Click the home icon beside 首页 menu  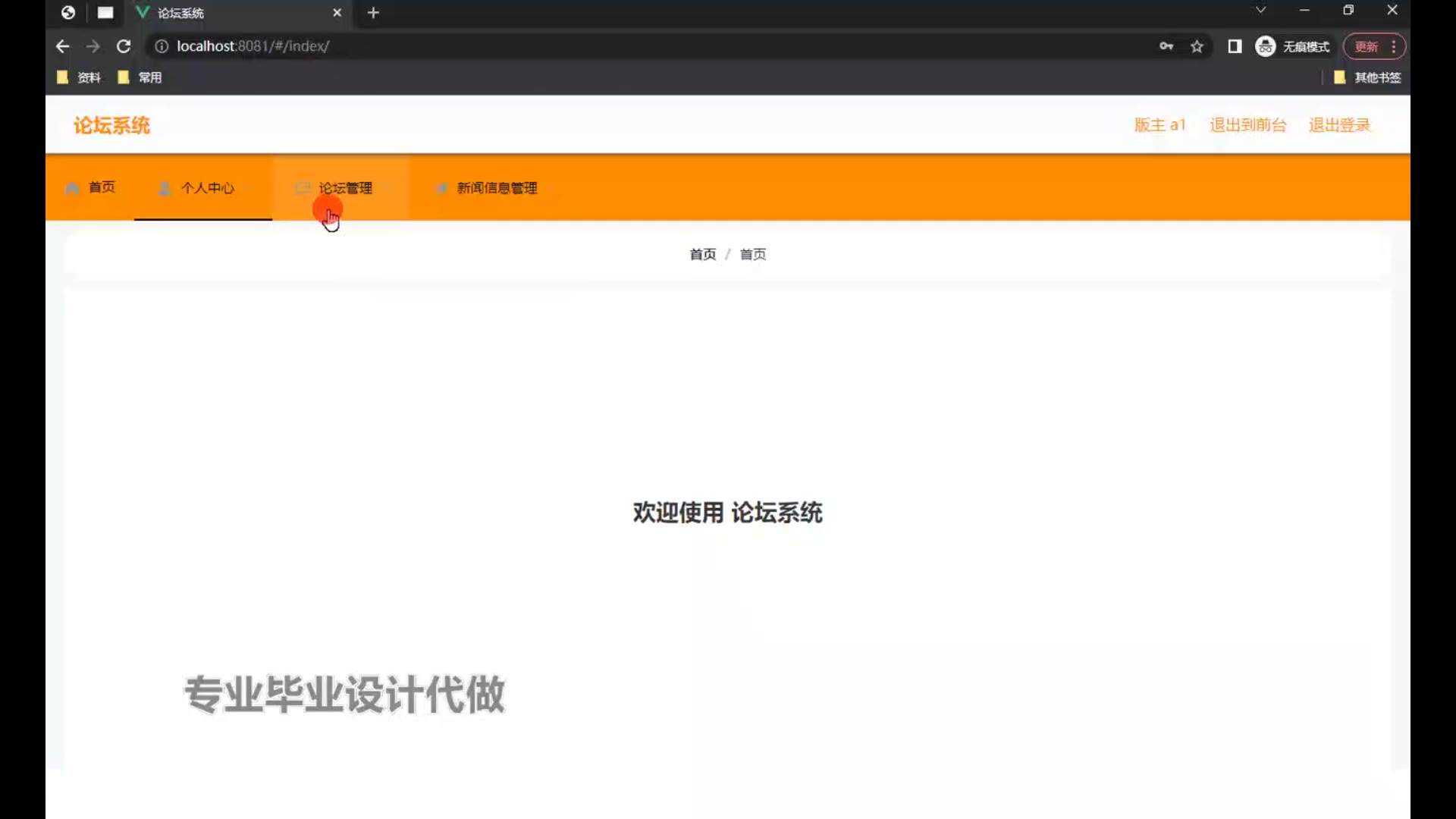tap(72, 188)
